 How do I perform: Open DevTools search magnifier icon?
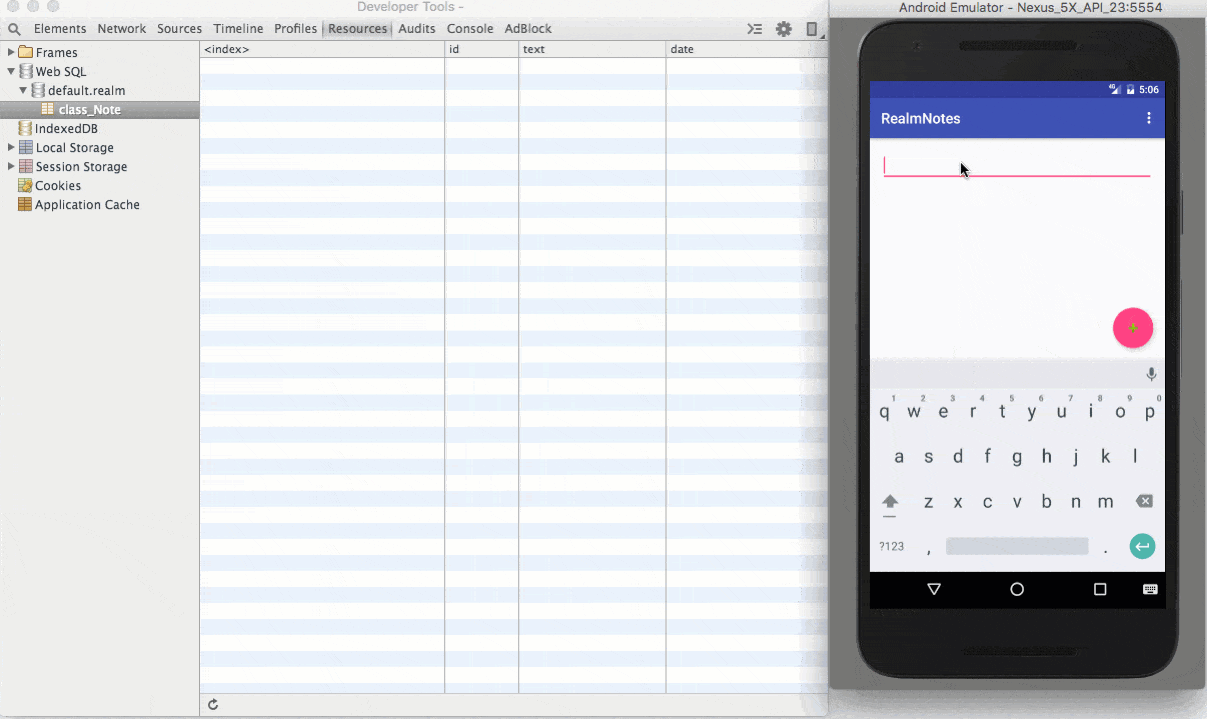click(x=14, y=29)
